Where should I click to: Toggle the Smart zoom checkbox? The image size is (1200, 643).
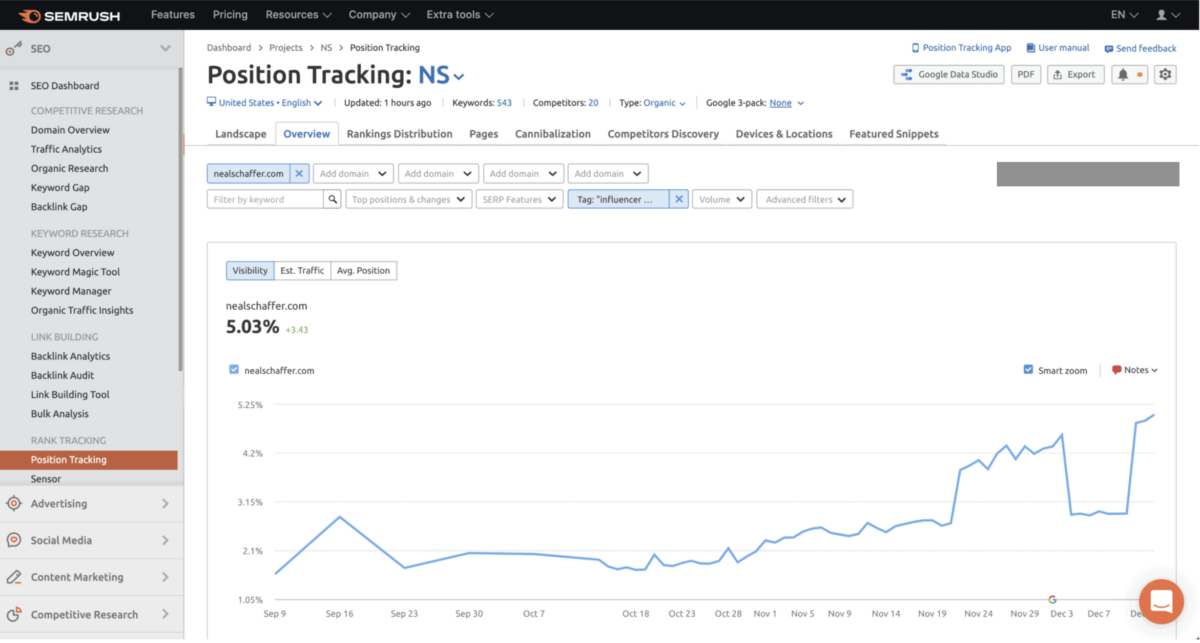pyautogui.click(x=1028, y=370)
